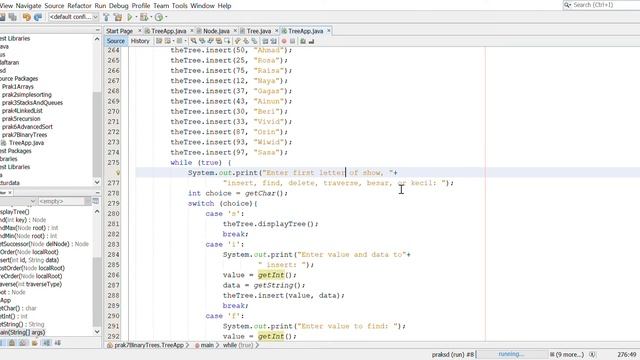The width and height of the screenshot is (640, 360).
Task: Open the Tools menu
Action: pyautogui.click(x=179, y=6)
